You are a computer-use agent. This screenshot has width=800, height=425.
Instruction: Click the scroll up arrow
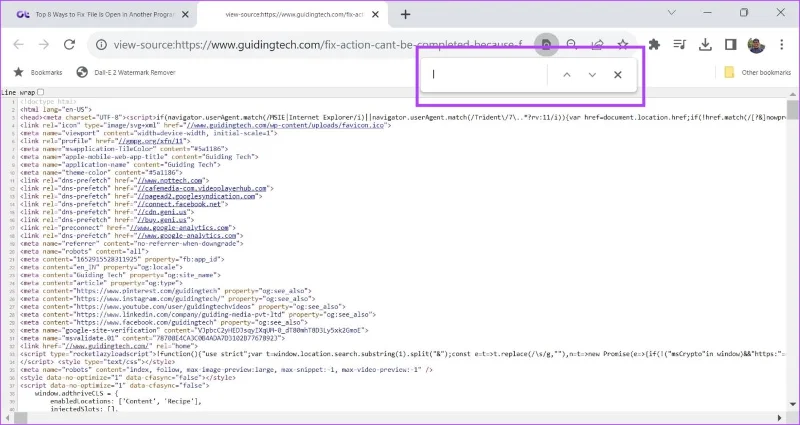pos(792,94)
